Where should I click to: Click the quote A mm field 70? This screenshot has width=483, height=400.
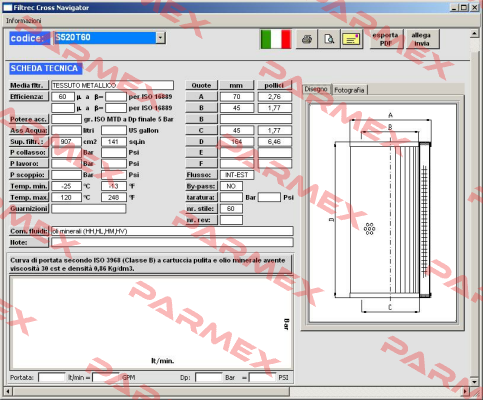coord(237,97)
